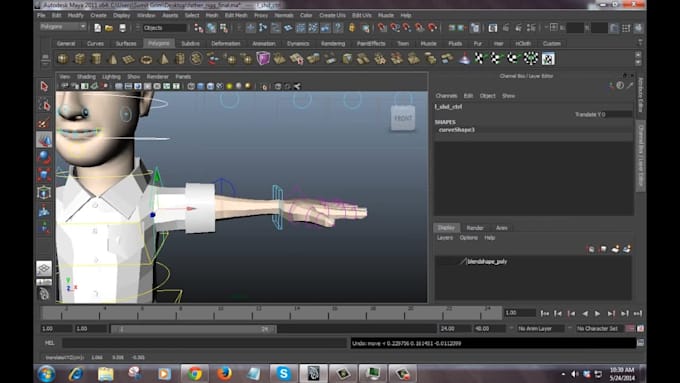Open Skype from the taskbar
Viewport: 680px width, 383px height.
click(x=283, y=373)
